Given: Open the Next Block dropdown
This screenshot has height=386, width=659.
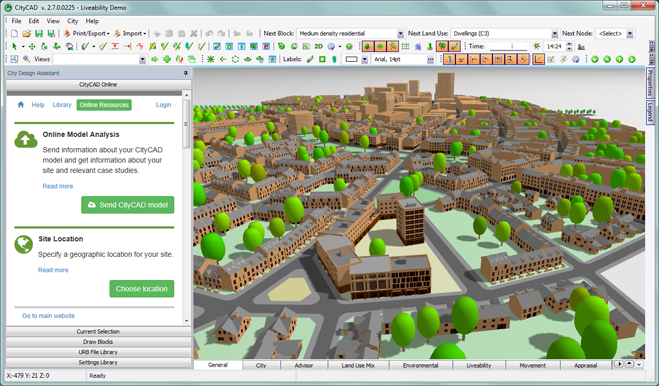Looking at the screenshot, I should [401, 34].
